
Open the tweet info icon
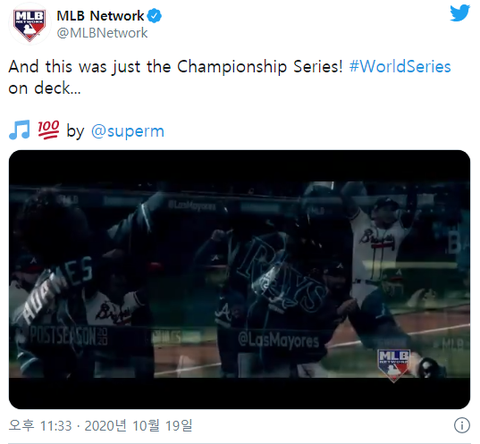(x=462, y=425)
